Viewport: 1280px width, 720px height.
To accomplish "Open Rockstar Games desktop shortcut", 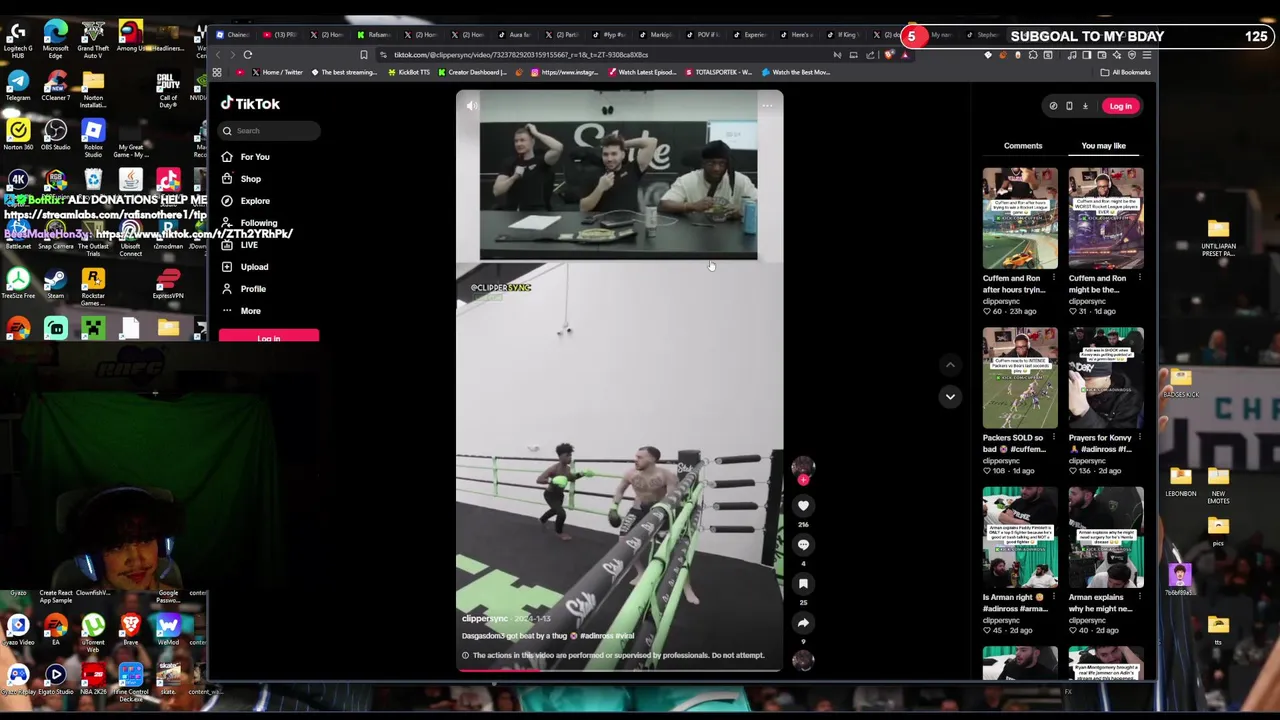I will (93, 287).
